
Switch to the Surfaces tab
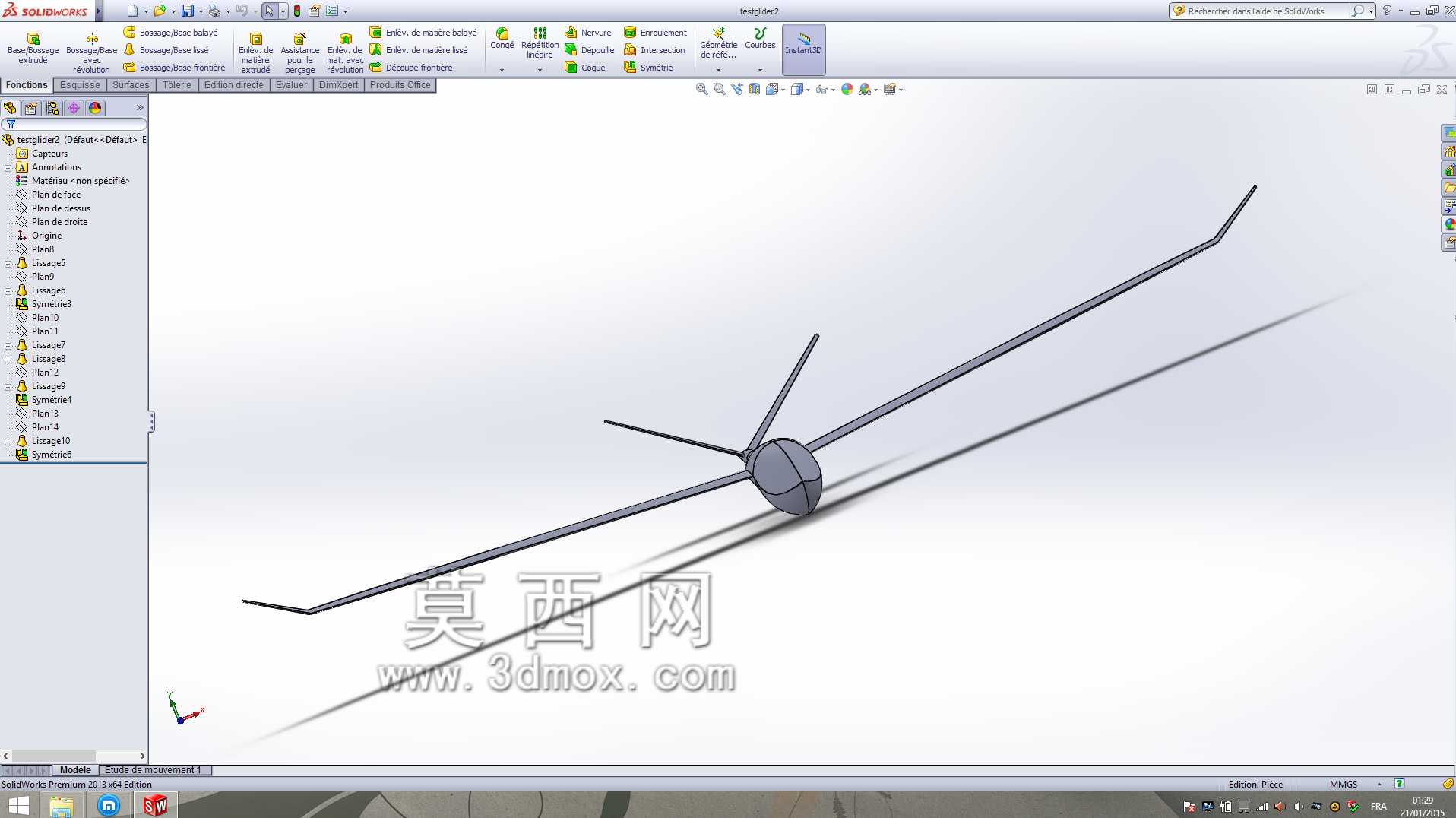point(131,85)
